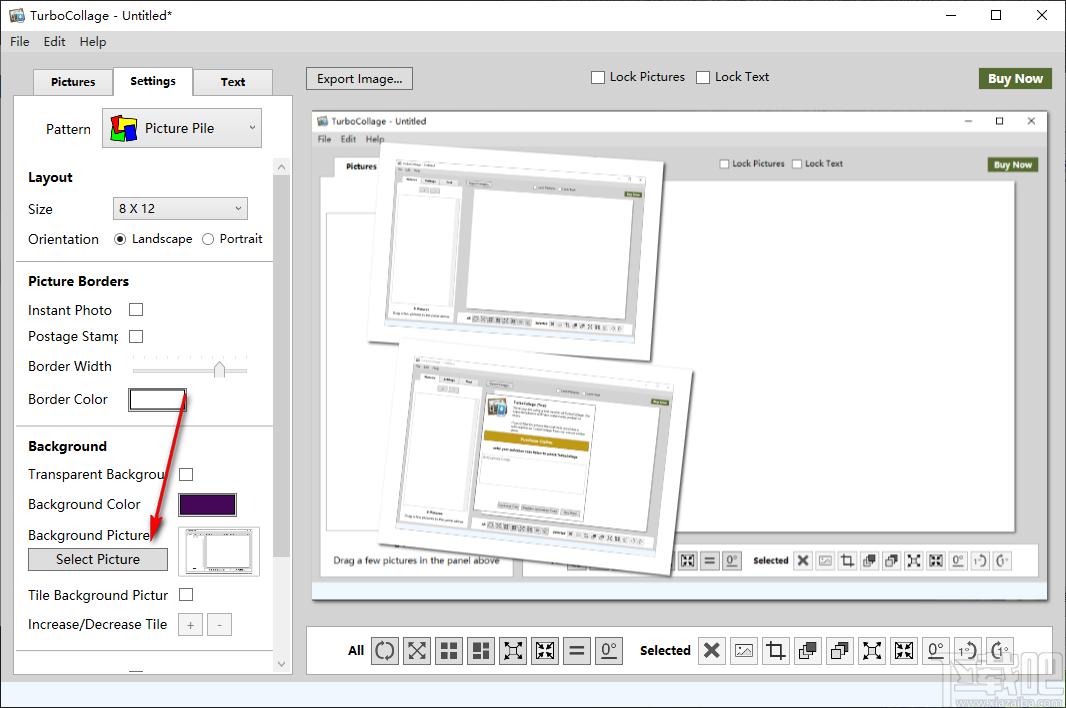1066x708 pixels.
Task: Toggle the Instant Photo checkbox
Action: (x=136, y=310)
